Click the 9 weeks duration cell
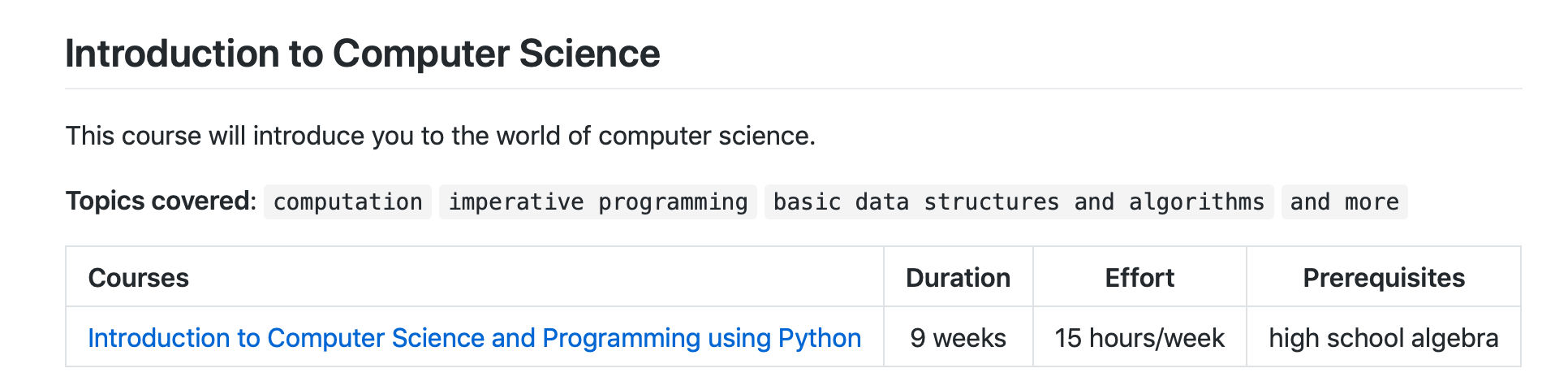 pos(958,338)
